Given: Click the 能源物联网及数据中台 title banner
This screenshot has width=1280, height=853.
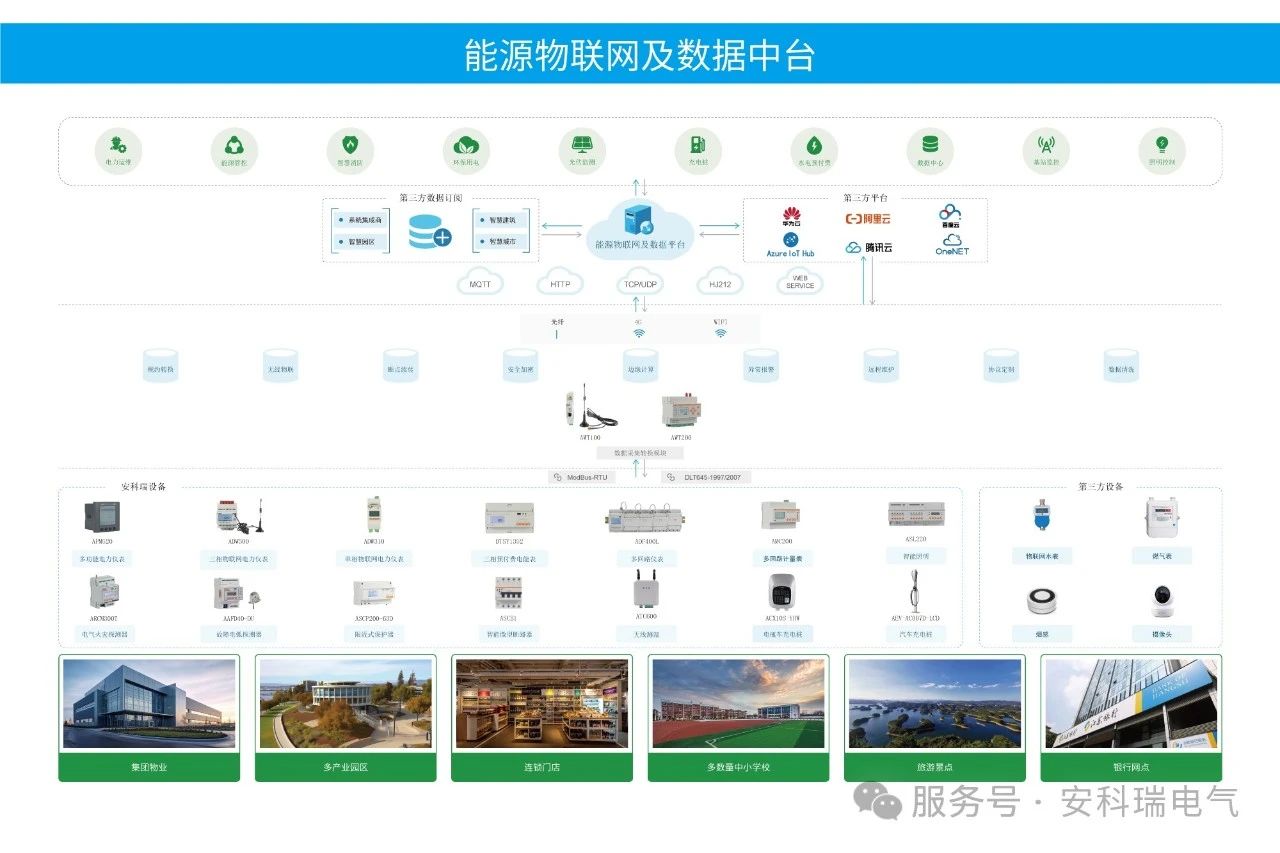Looking at the screenshot, I should 640,54.
